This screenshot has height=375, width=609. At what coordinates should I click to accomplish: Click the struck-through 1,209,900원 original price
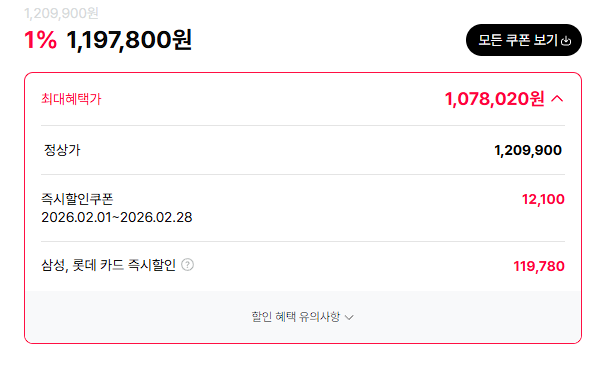click(61, 13)
